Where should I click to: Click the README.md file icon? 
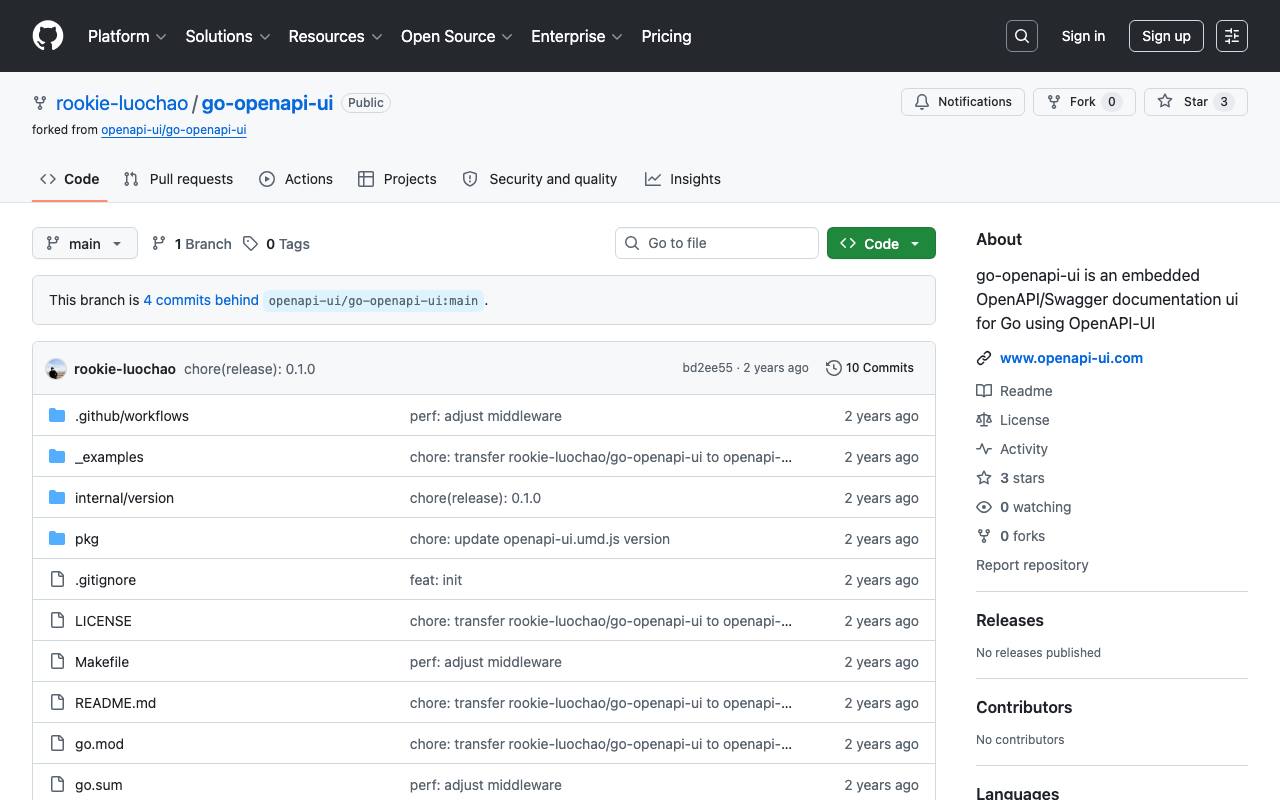[x=57, y=703]
